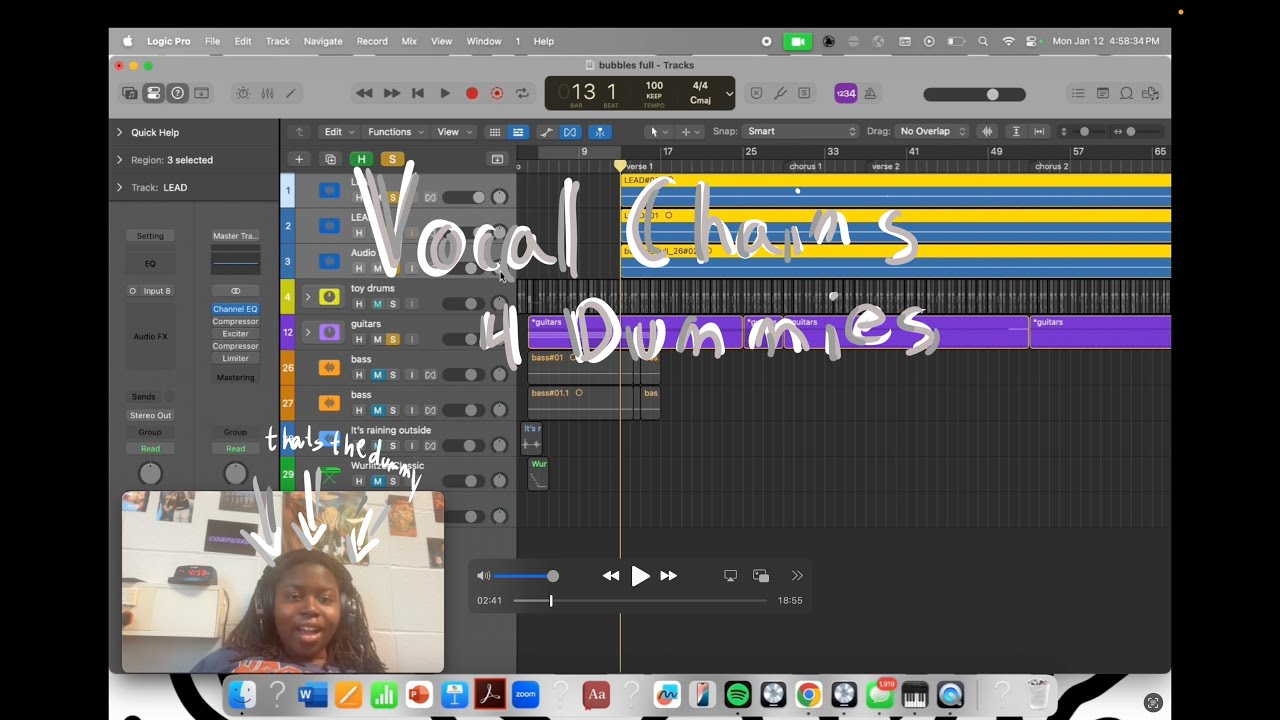Open Spotify from the Dock

[738, 694]
